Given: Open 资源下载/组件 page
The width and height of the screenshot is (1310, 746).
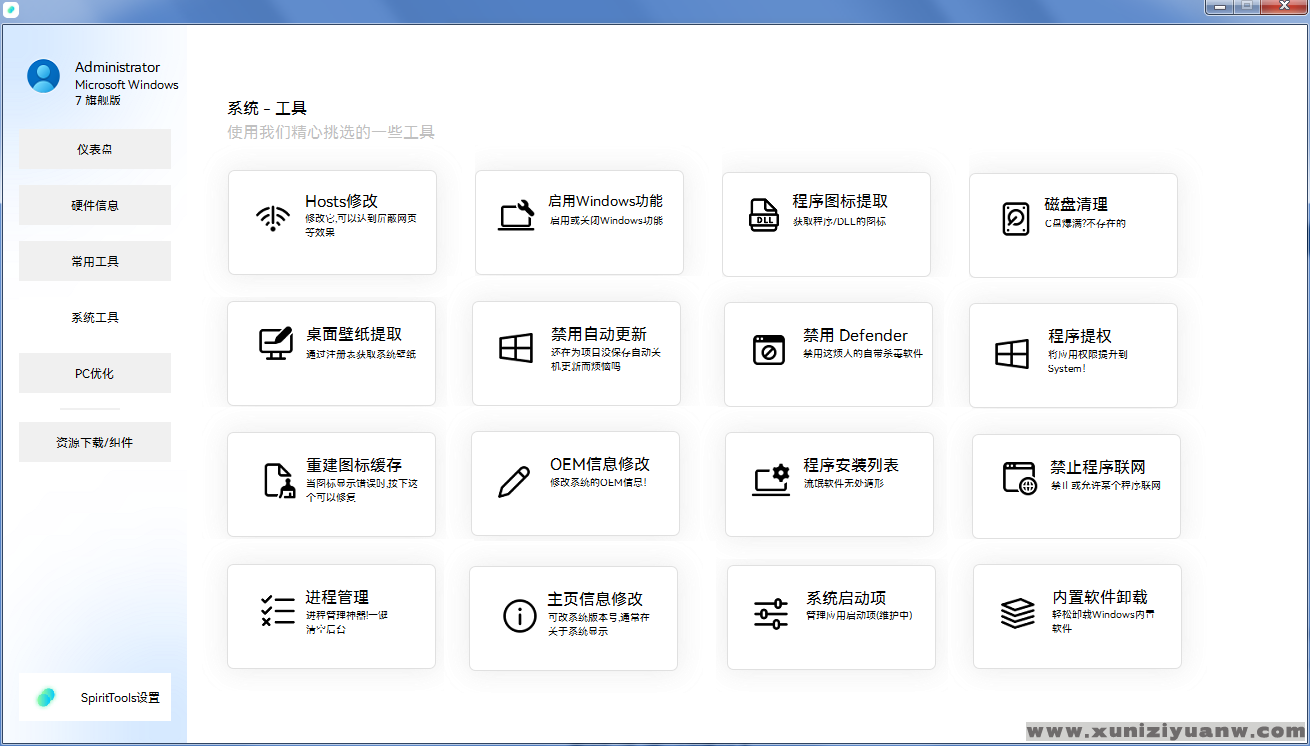Looking at the screenshot, I should 95,442.
